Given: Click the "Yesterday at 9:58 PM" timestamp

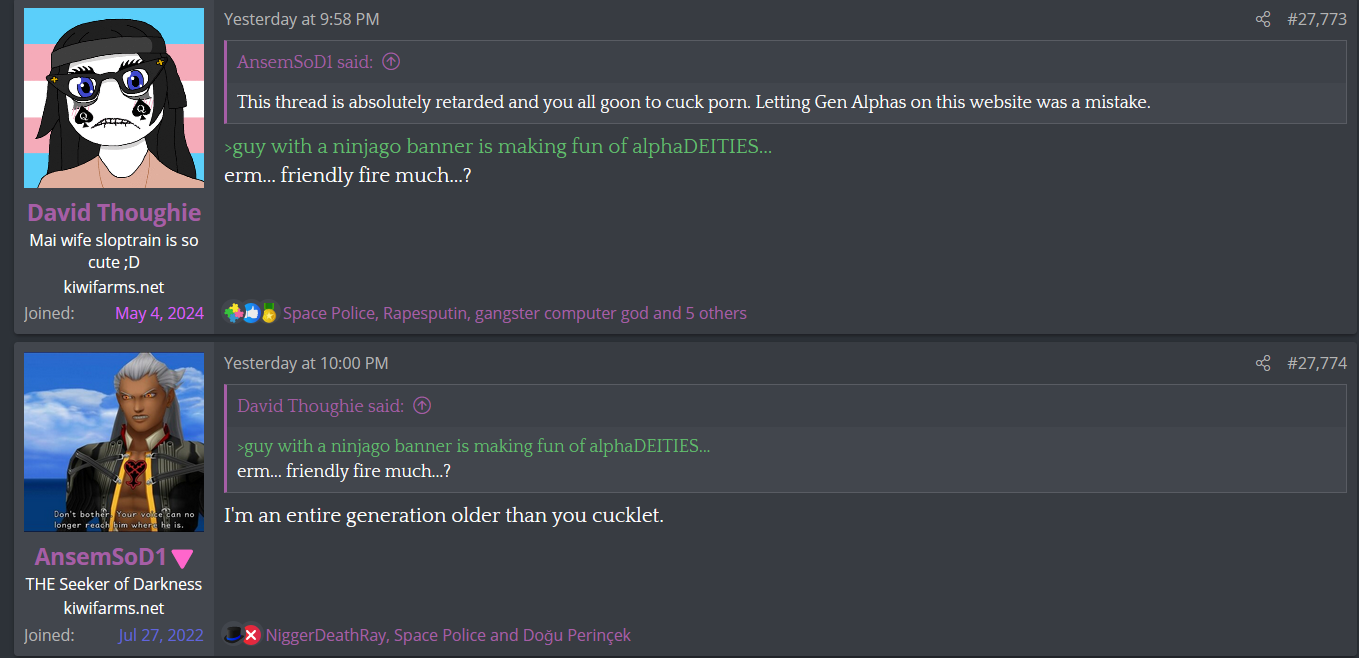Looking at the screenshot, I should point(301,19).
